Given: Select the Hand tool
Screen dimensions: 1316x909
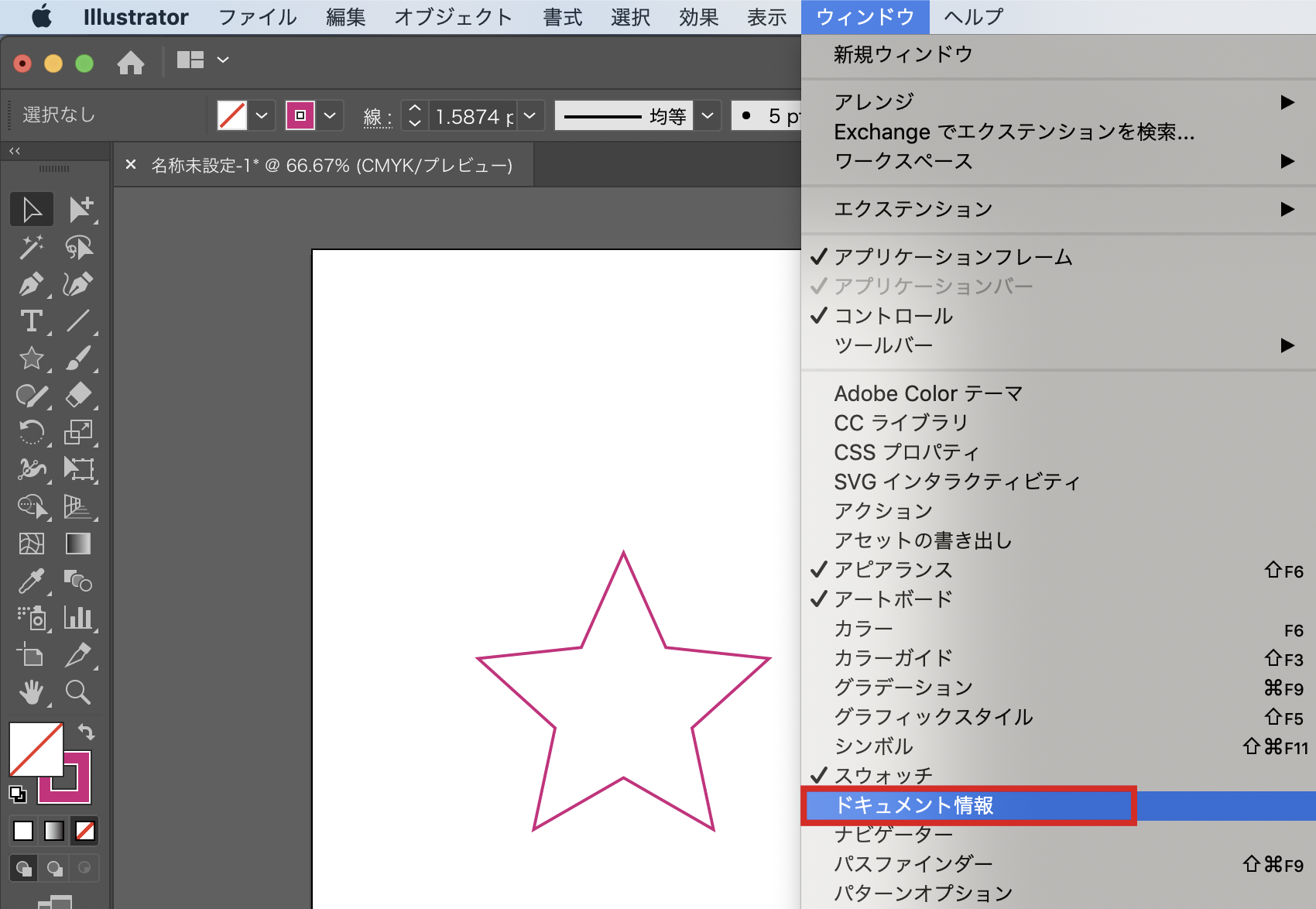Looking at the screenshot, I should pyautogui.click(x=31, y=692).
